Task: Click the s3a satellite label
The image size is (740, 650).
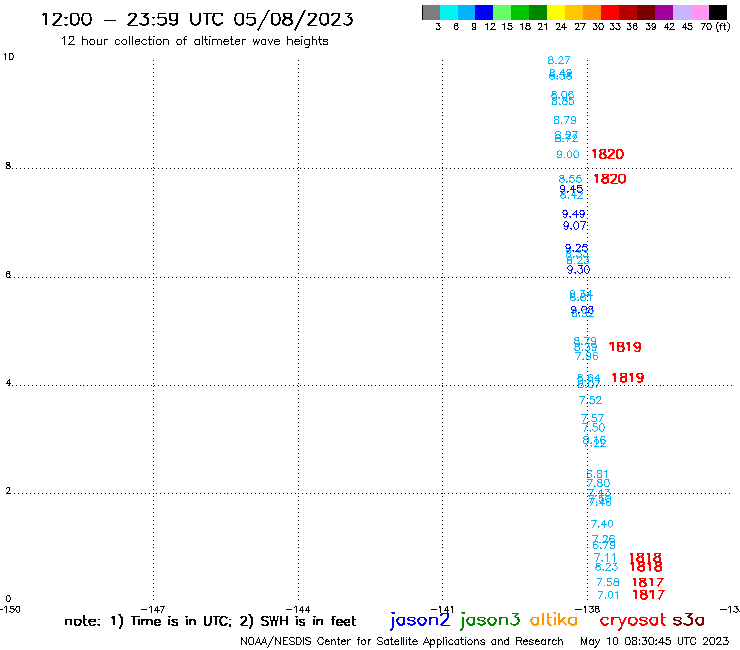Action: click(x=688, y=620)
